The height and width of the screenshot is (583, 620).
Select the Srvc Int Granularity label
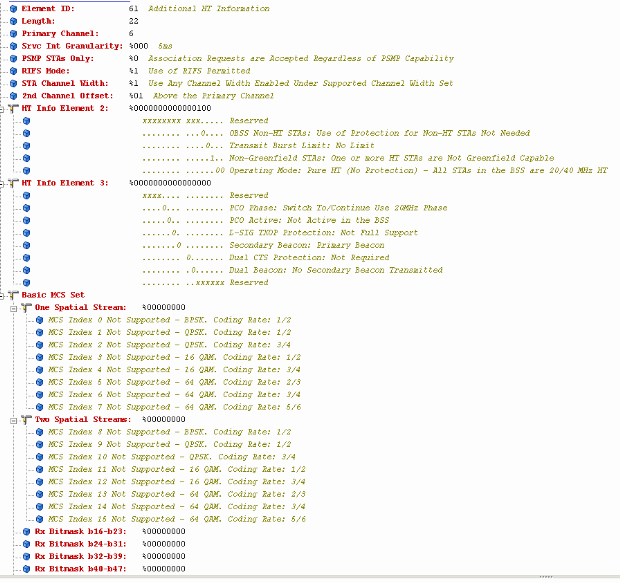(72, 46)
